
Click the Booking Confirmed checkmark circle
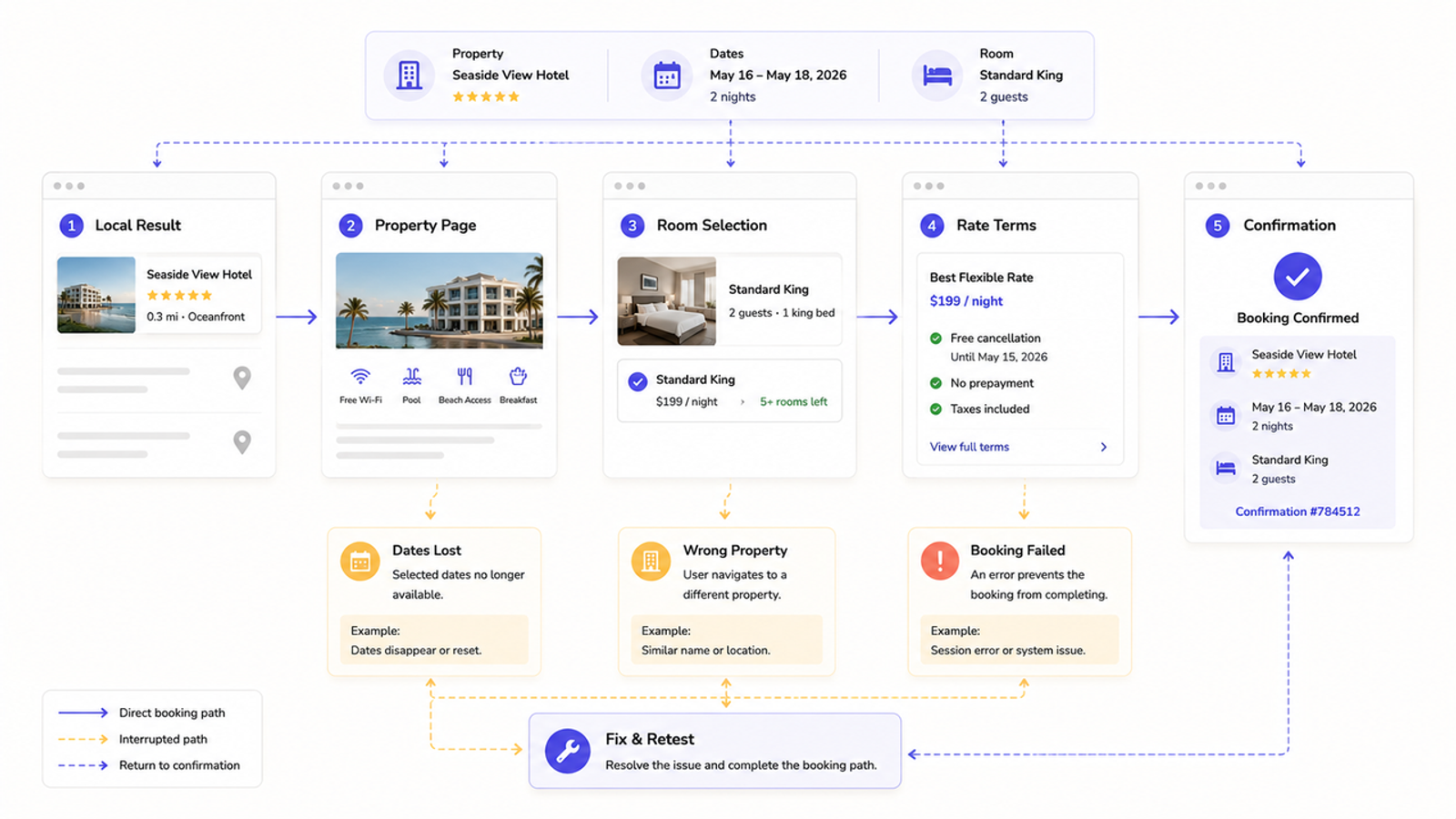(1298, 277)
